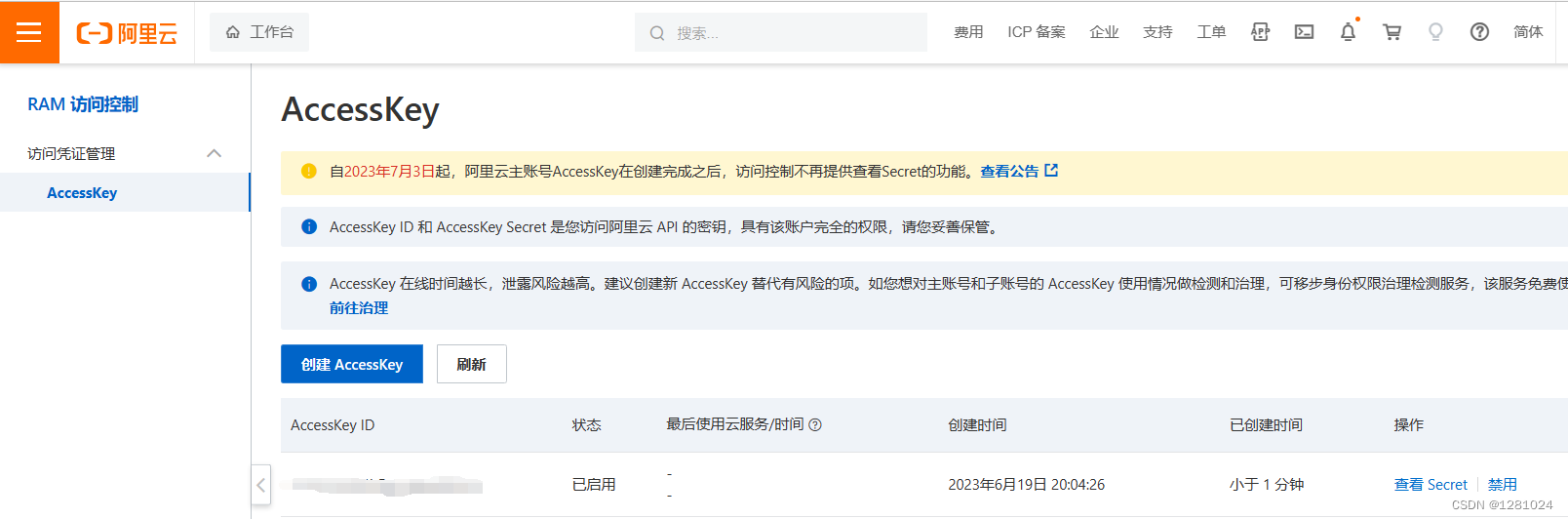This screenshot has height=519, width=1568.
Task: Click the 状态 column header
Action: coord(587,425)
